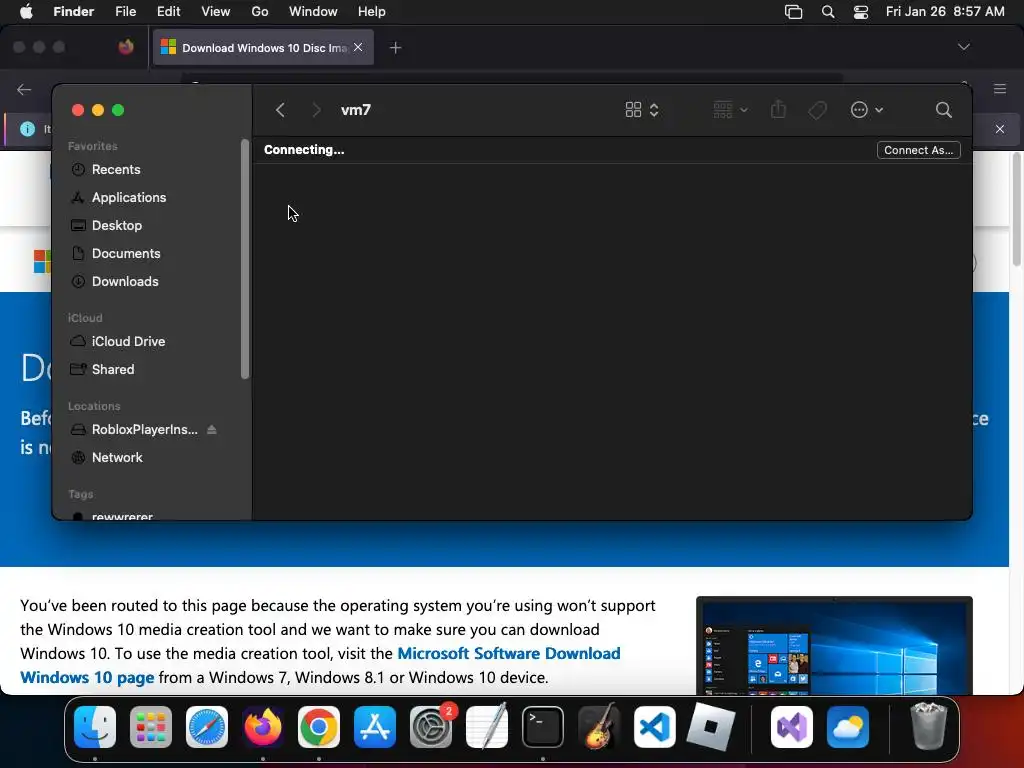1024x768 pixels.
Task: Click the Share toolbar icon
Action: (778, 109)
